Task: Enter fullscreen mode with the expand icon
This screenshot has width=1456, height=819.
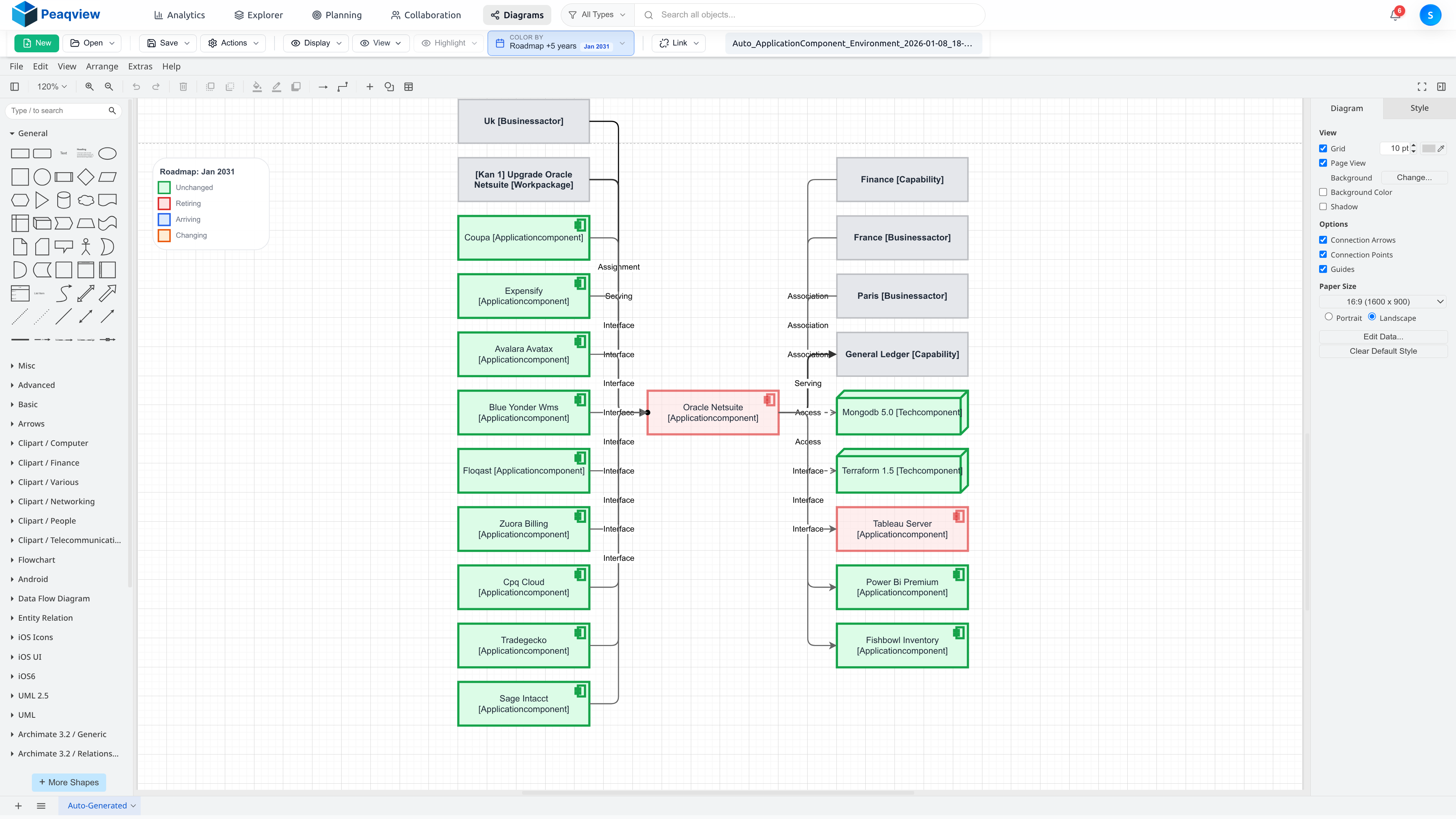Action: 1422,86
